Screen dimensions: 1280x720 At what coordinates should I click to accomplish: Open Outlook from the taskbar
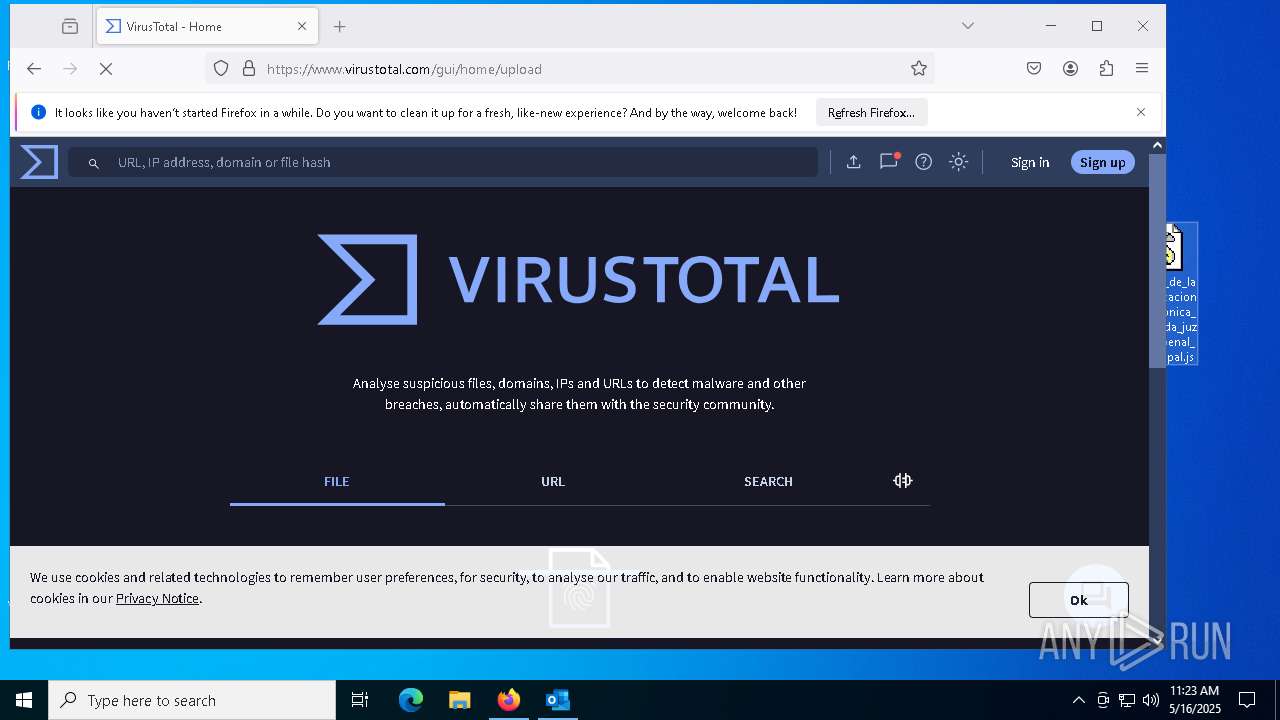pos(557,700)
